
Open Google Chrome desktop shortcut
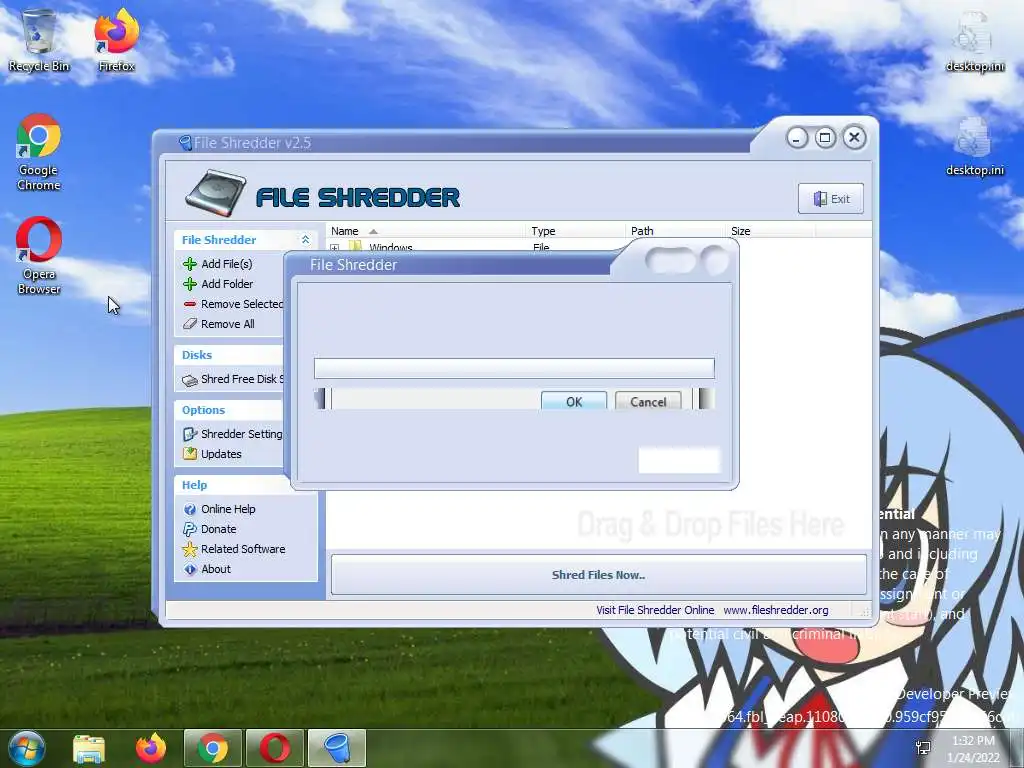pos(39,153)
